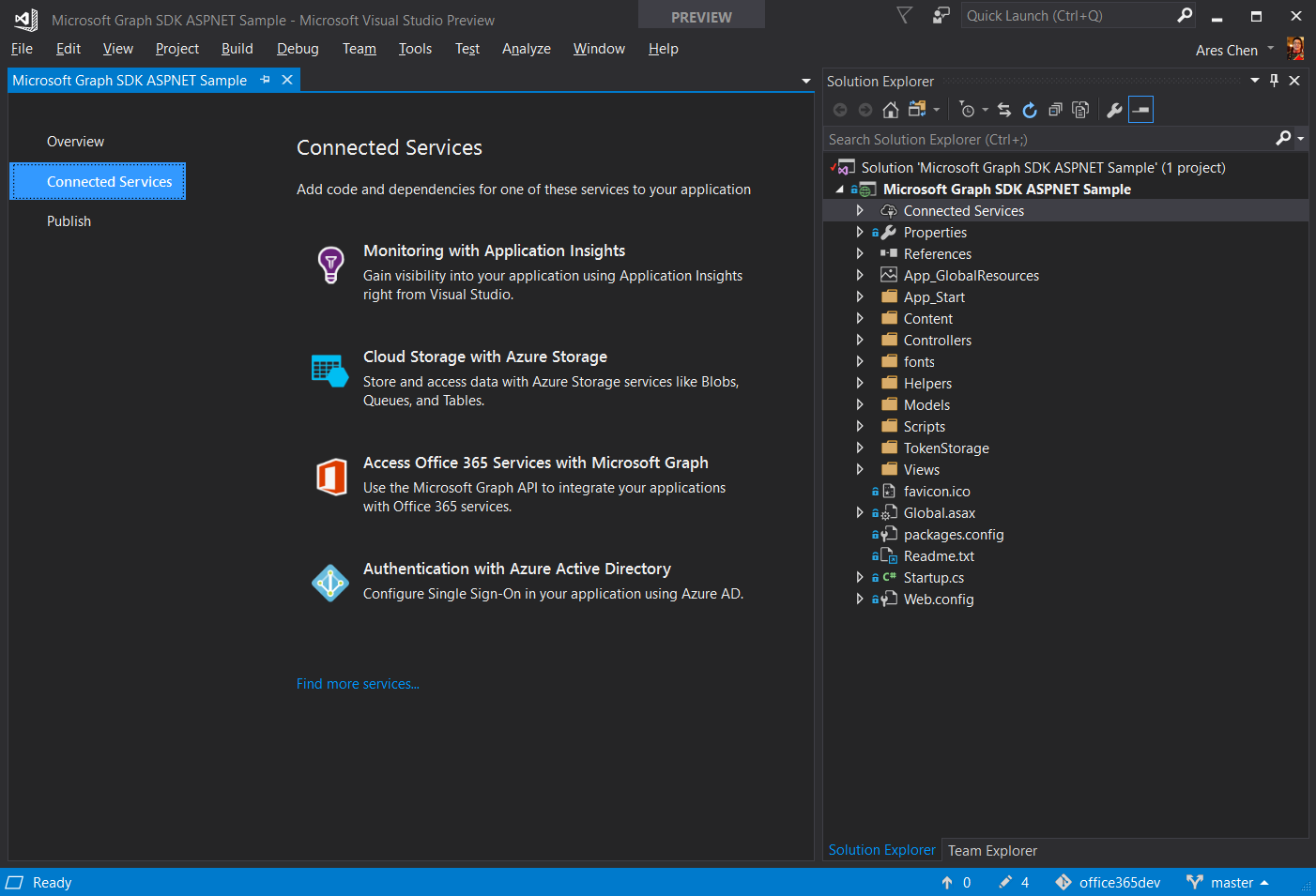Toggle Show All Files in Solution Explorer

click(1080, 110)
